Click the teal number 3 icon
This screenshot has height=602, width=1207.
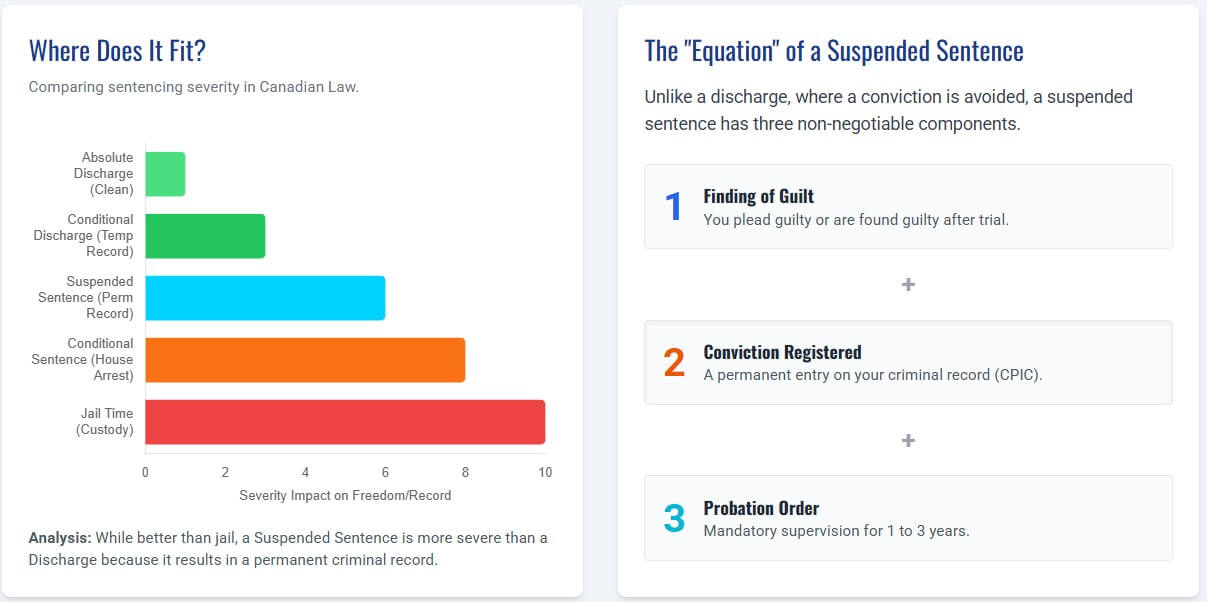click(x=674, y=518)
